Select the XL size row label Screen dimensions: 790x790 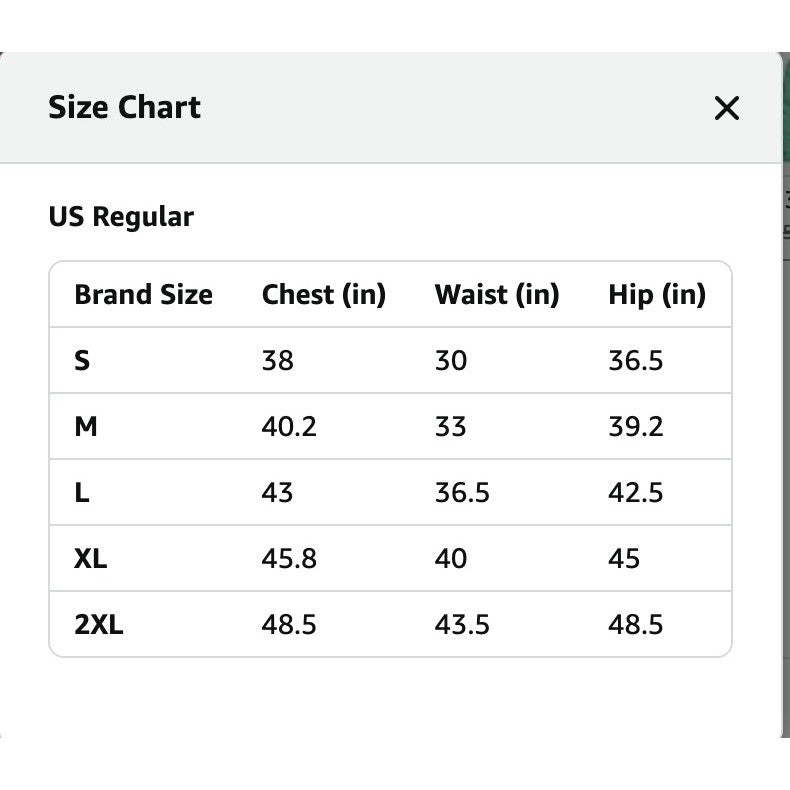(x=90, y=559)
